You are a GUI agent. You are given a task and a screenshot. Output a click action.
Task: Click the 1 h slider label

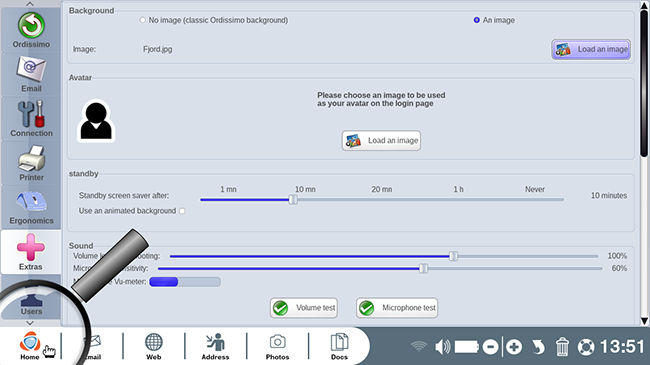(x=458, y=189)
